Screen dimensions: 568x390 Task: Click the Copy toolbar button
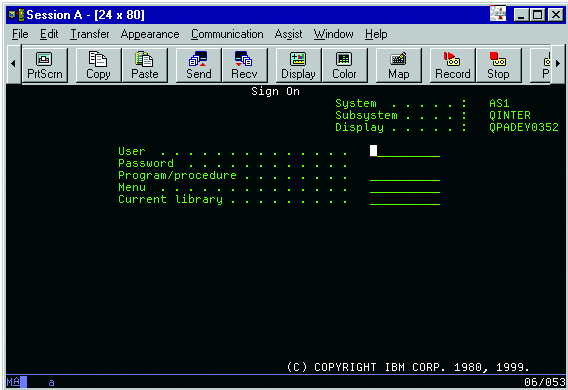click(x=98, y=66)
